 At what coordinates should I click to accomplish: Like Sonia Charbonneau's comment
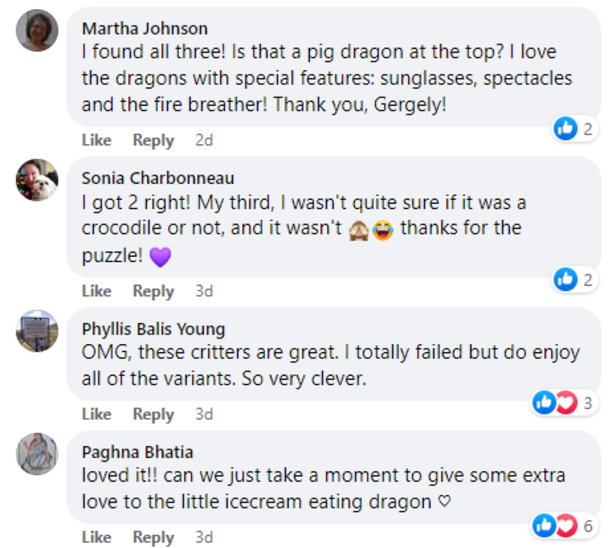pos(96,291)
